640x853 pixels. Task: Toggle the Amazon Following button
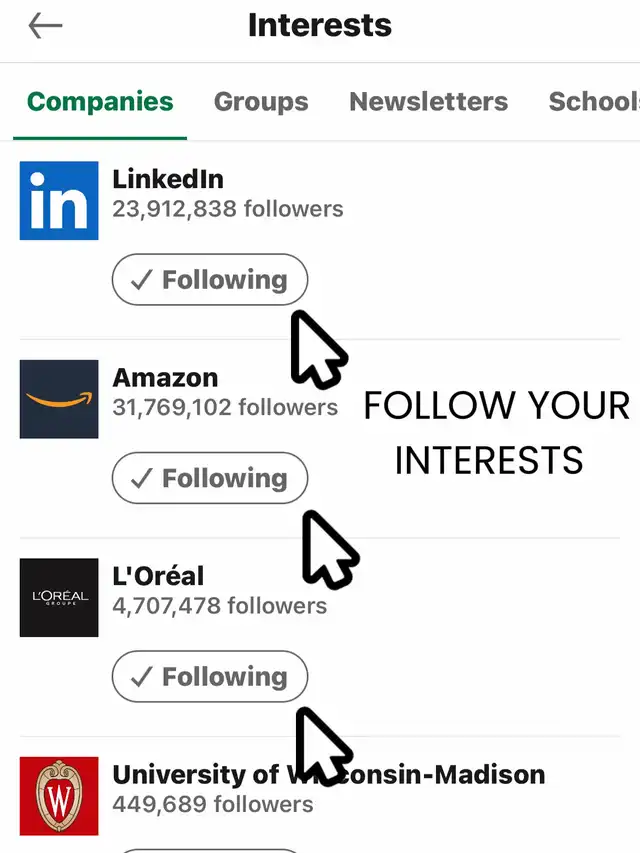(209, 478)
